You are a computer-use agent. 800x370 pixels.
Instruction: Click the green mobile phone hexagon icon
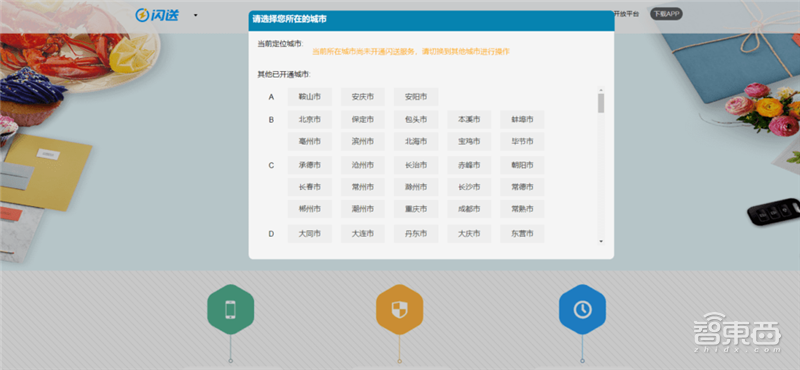click(x=231, y=309)
